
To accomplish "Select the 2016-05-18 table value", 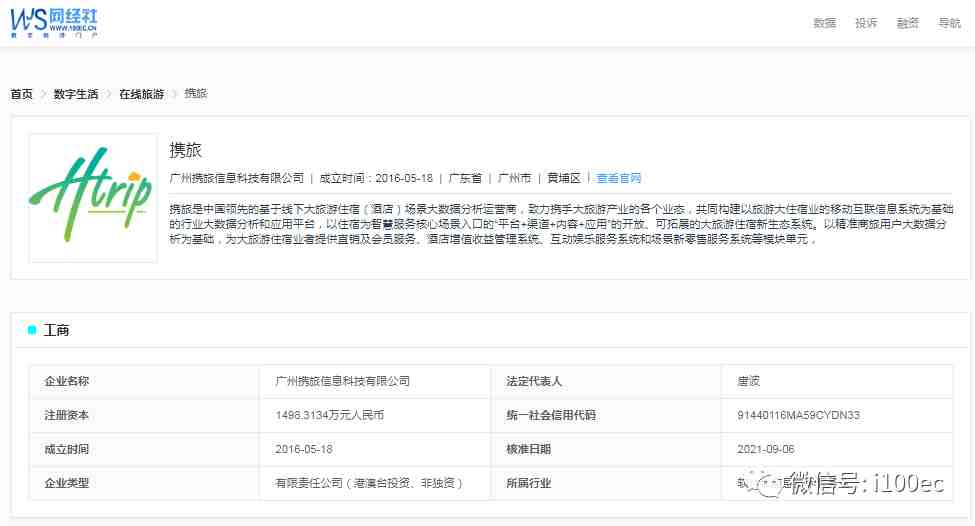I will (x=303, y=449).
